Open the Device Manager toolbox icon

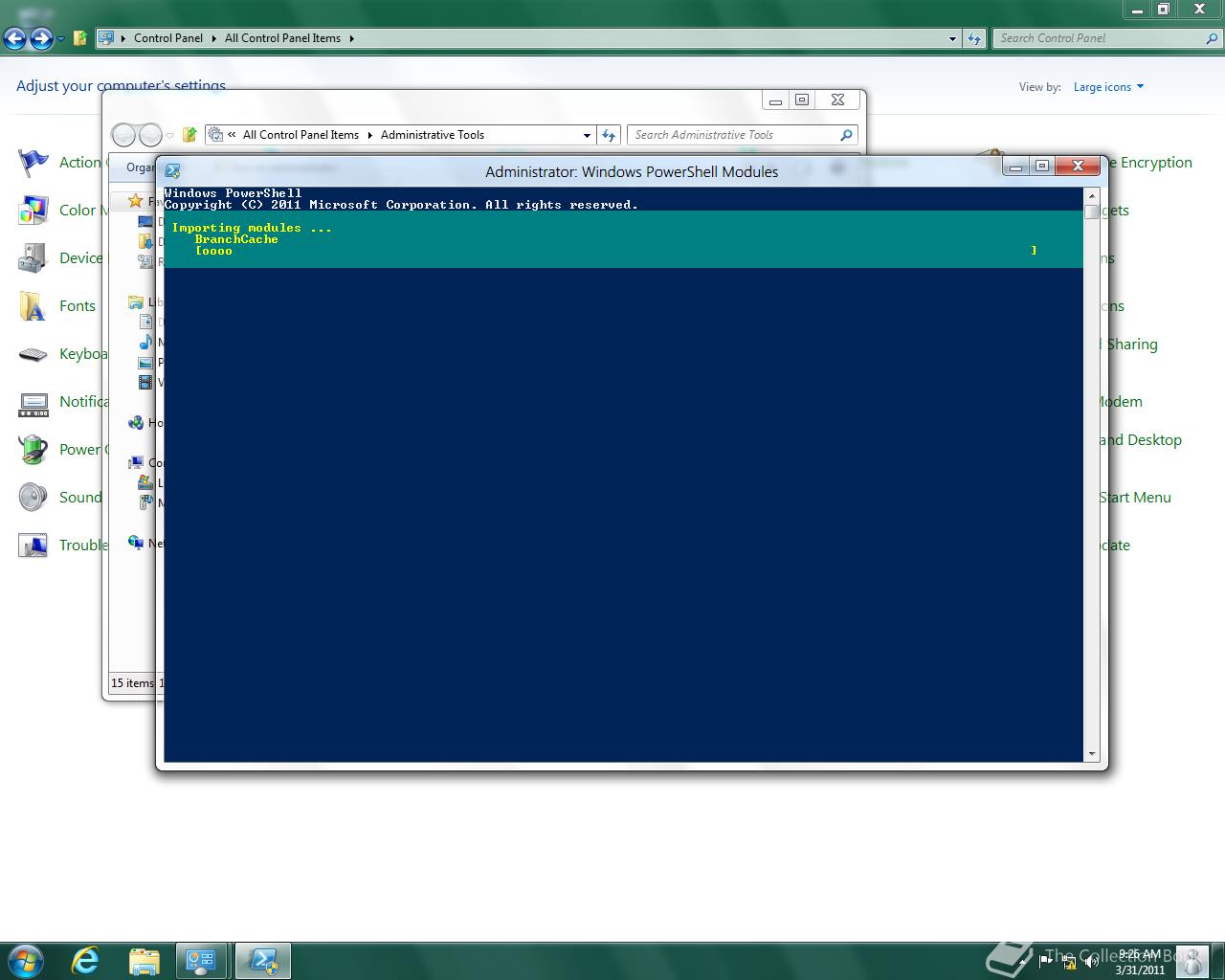(33, 258)
